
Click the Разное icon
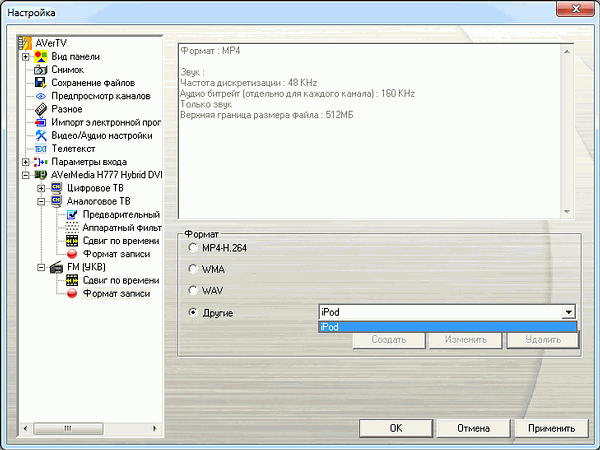pos(41,109)
